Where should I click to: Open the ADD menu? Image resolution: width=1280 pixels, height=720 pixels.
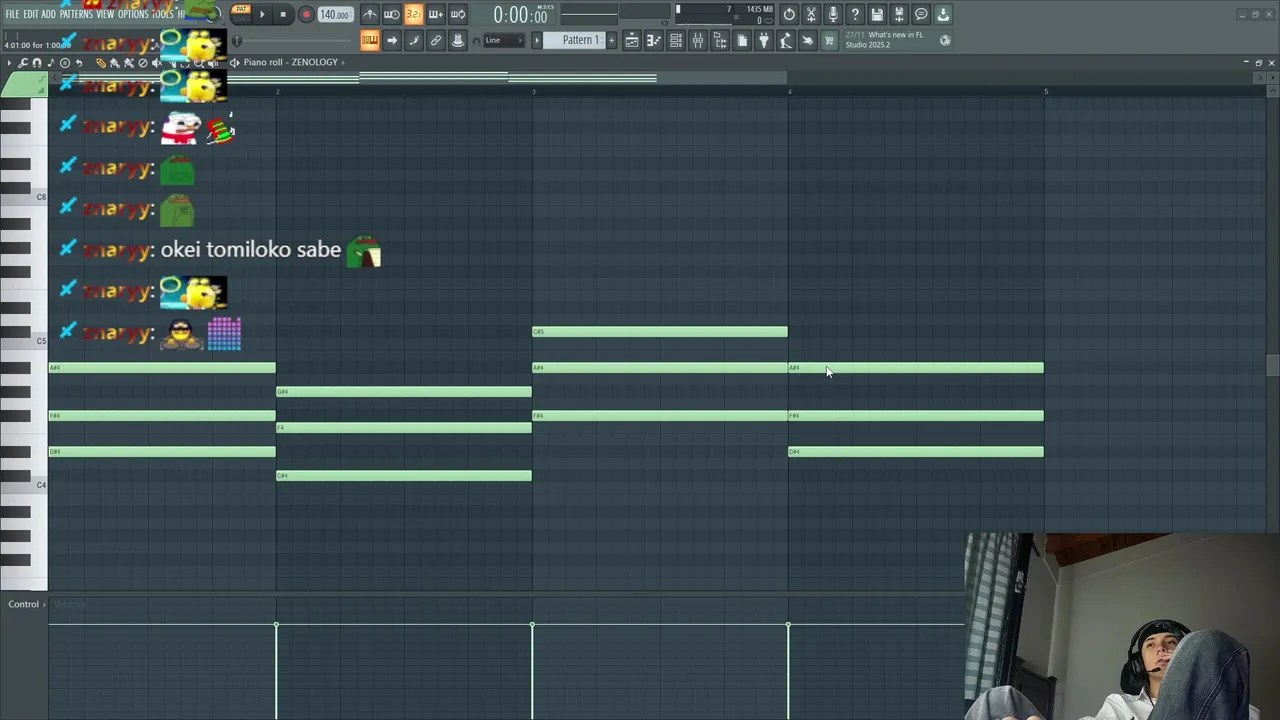(x=48, y=14)
